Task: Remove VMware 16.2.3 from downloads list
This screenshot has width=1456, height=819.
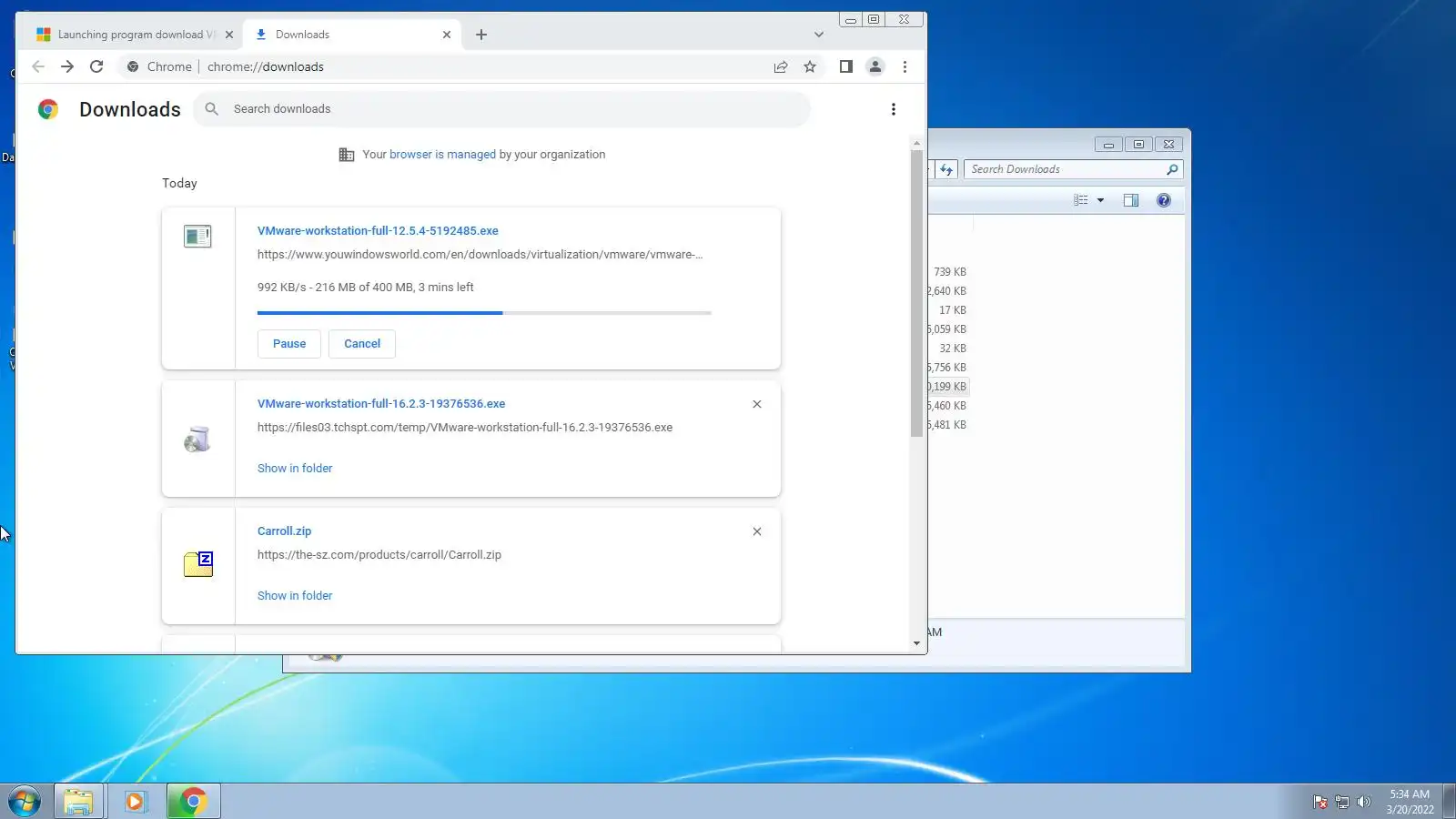Action: 757,404
